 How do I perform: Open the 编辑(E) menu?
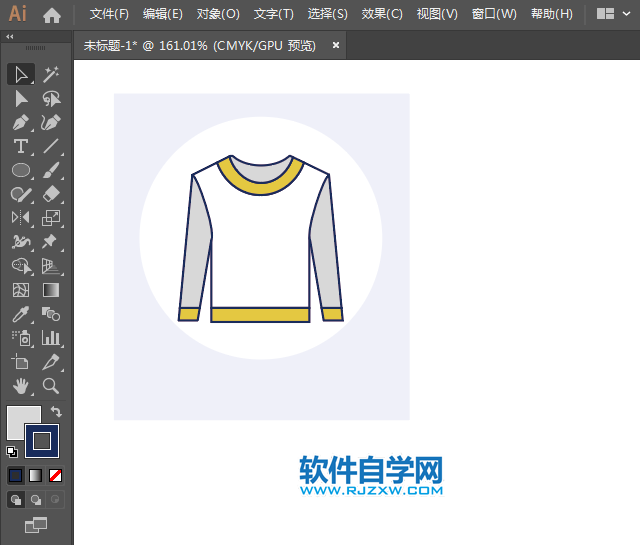click(162, 14)
